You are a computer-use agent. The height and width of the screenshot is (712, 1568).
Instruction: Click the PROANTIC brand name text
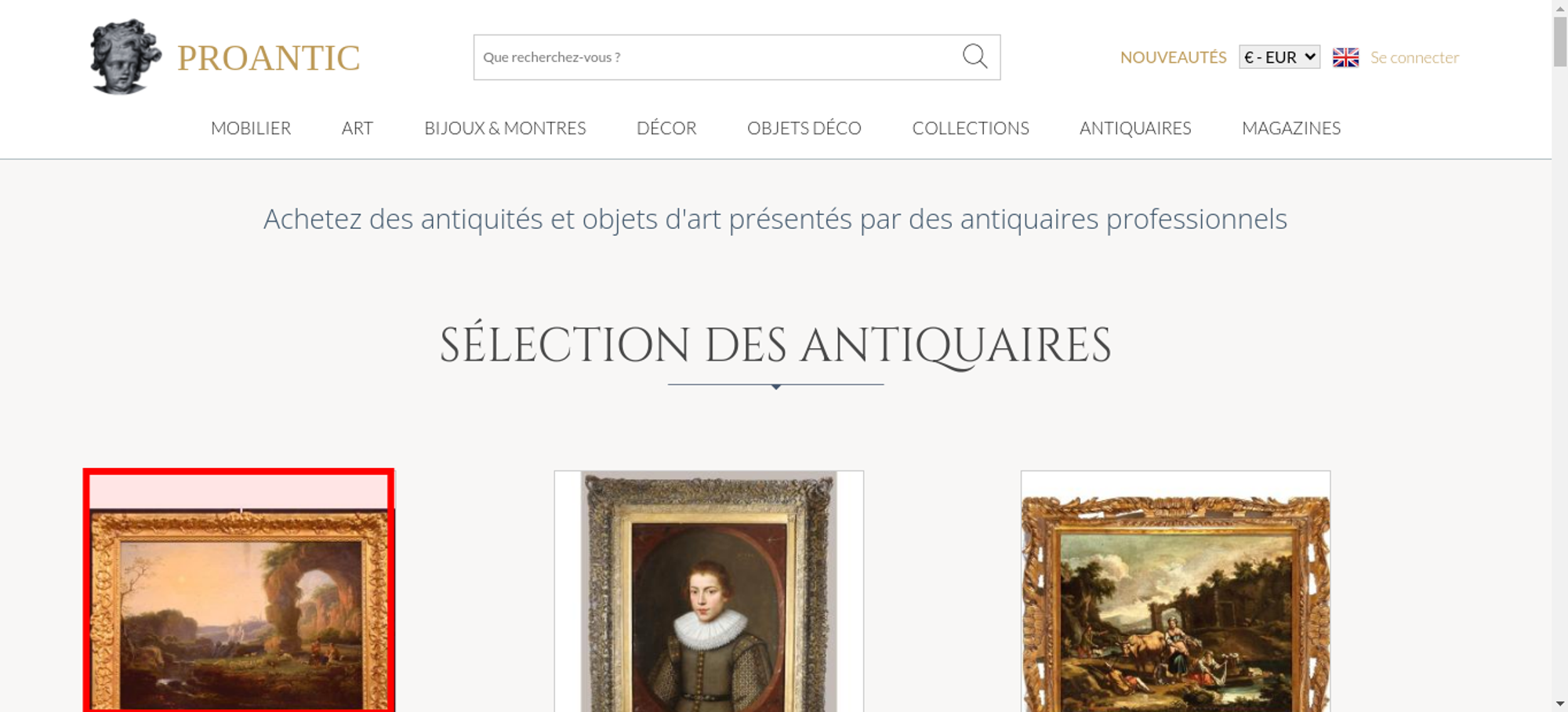(x=268, y=58)
